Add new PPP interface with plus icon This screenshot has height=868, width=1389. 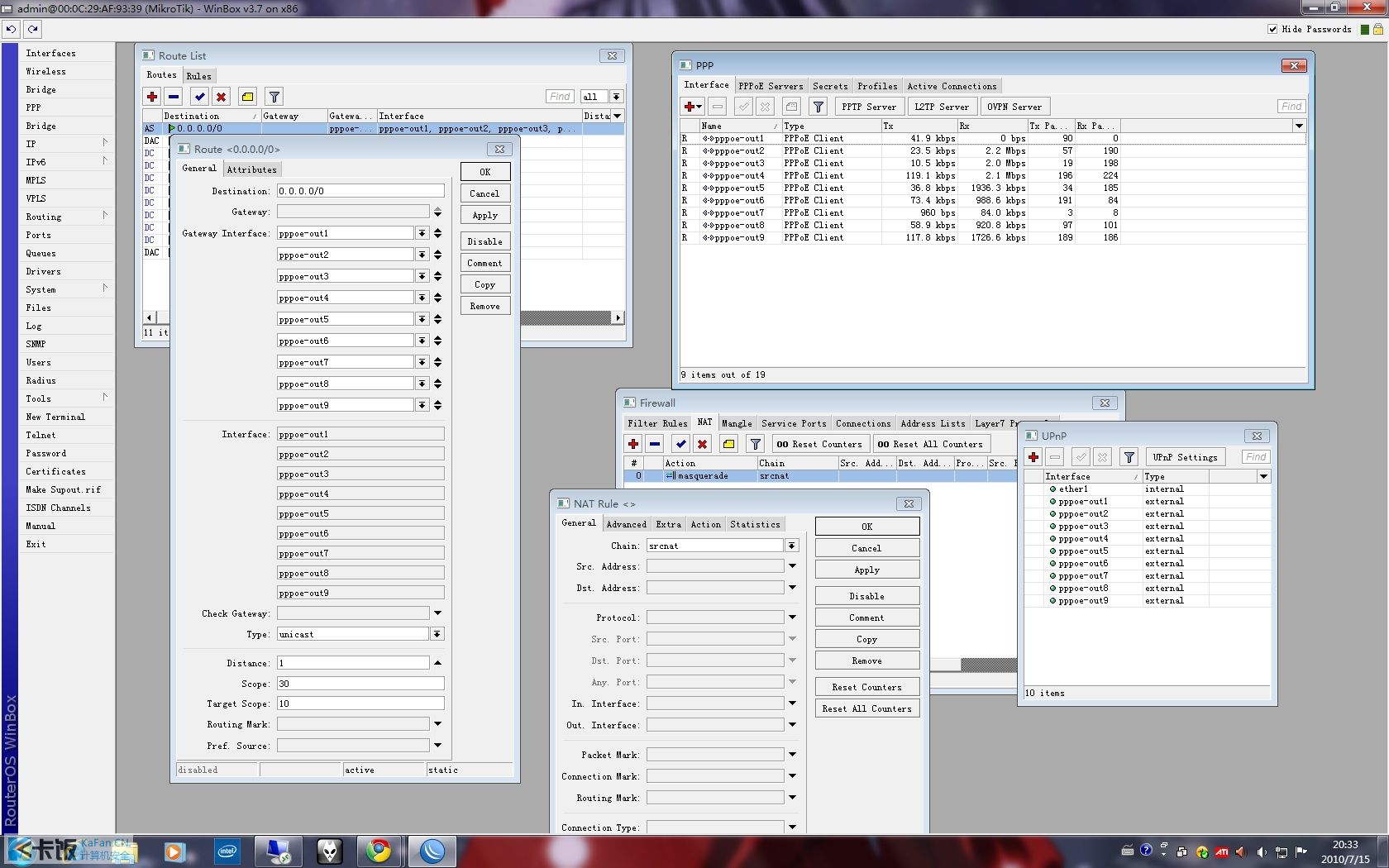click(692, 107)
